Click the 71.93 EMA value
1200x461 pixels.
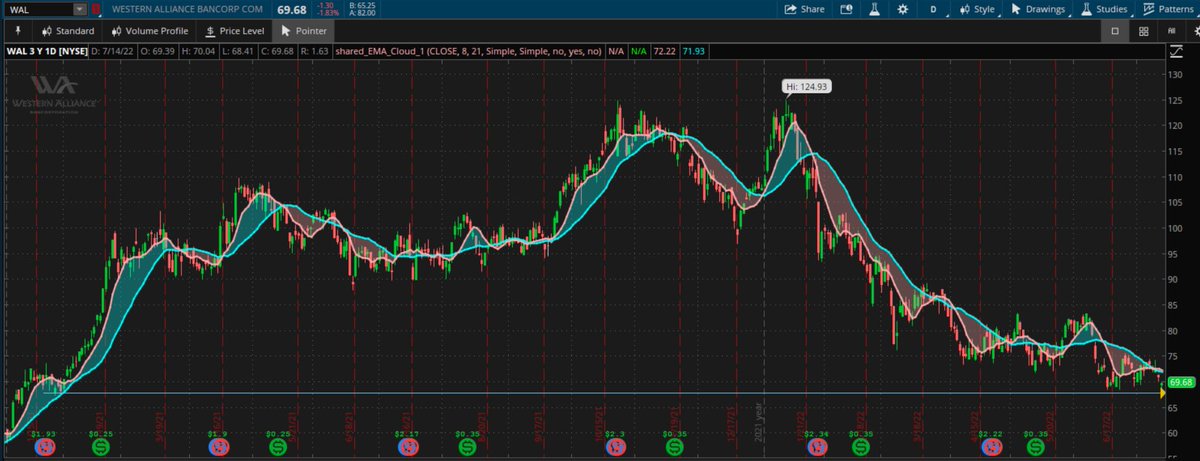pyautogui.click(x=693, y=49)
